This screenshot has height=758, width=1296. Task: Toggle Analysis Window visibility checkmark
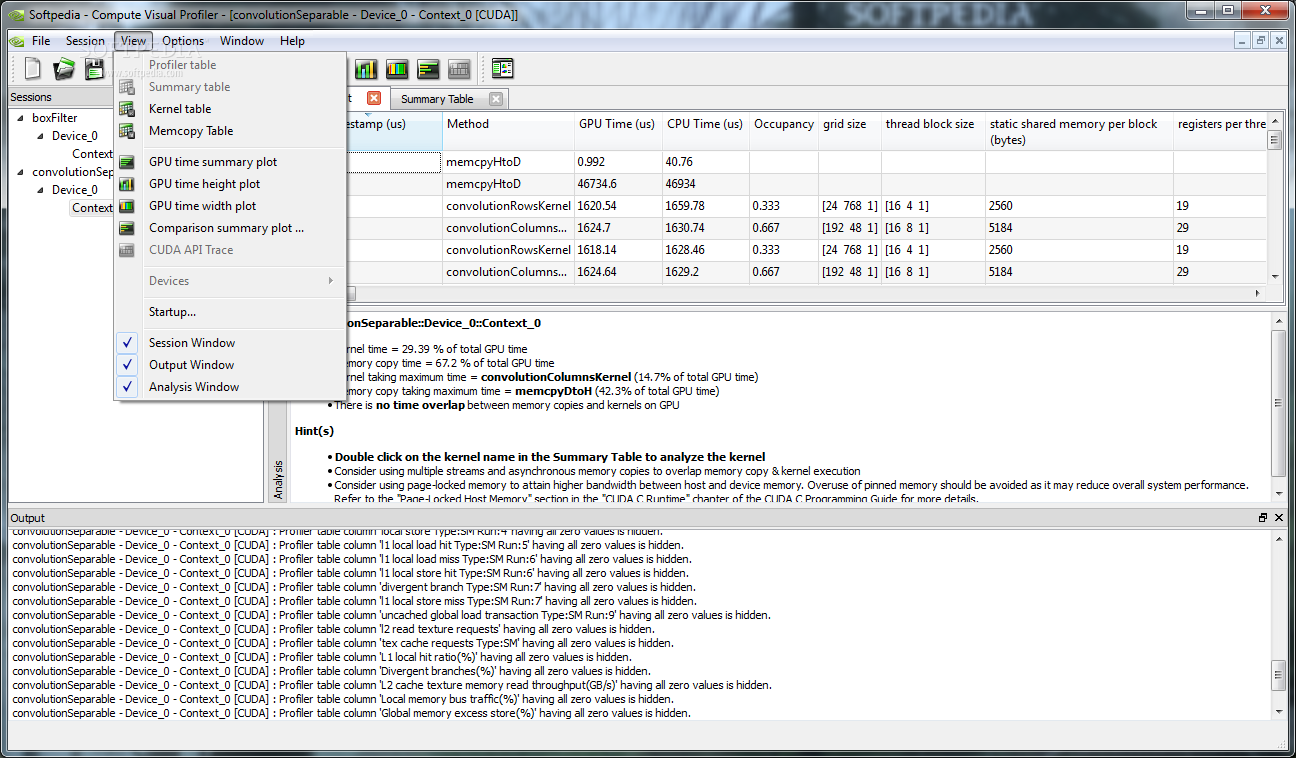tap(128, 387)
